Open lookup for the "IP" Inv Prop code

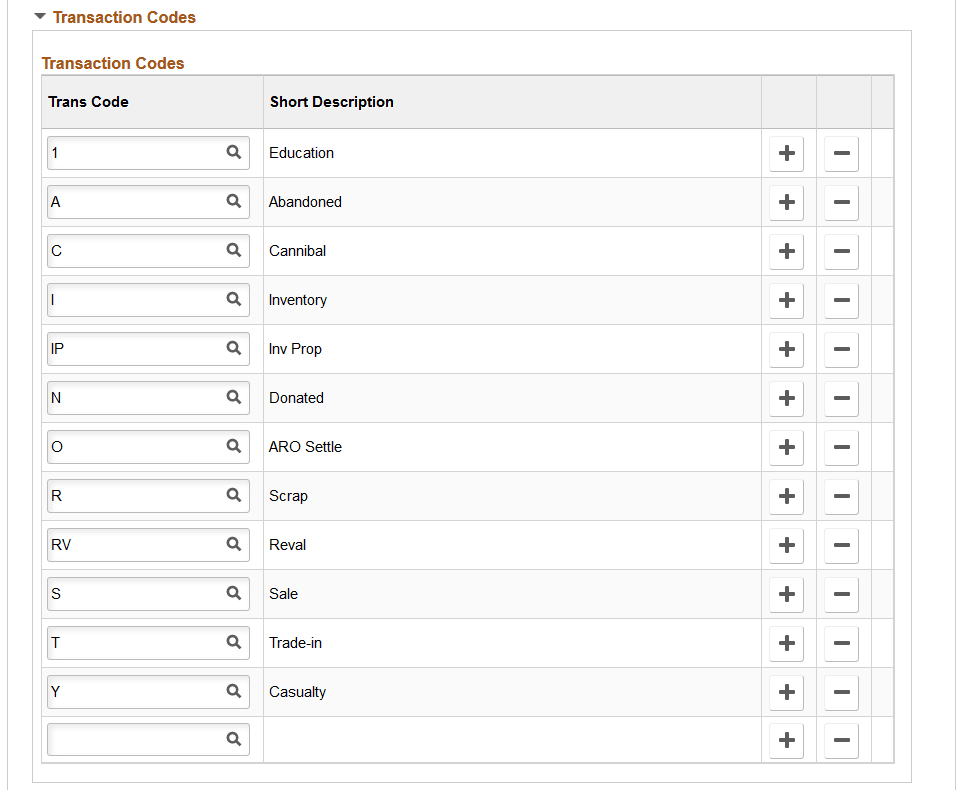pos(232,348)
